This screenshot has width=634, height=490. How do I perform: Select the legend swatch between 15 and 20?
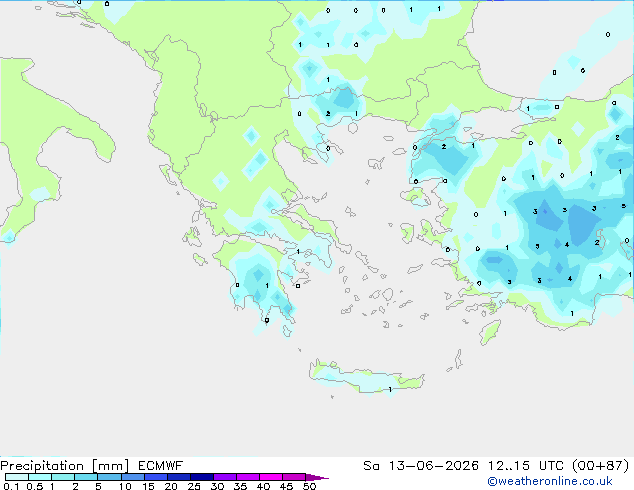[155, 477]
